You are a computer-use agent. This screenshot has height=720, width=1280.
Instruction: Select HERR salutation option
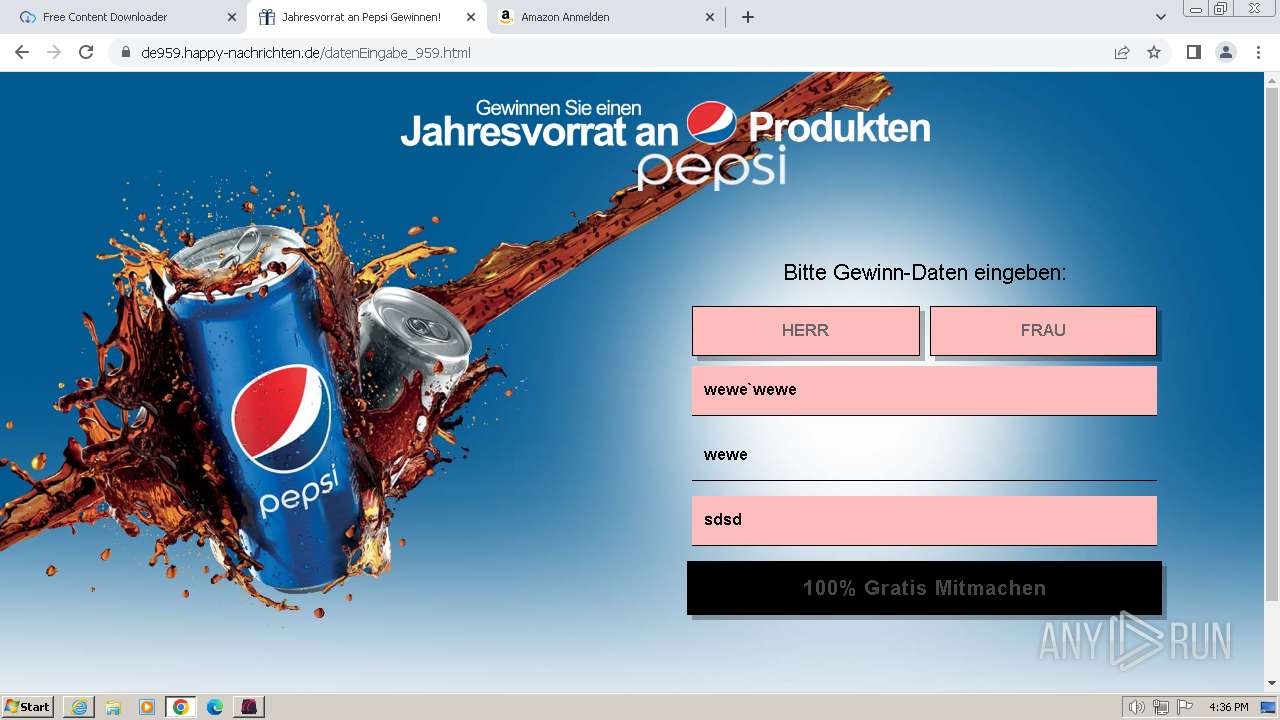[x=805, y=330]
